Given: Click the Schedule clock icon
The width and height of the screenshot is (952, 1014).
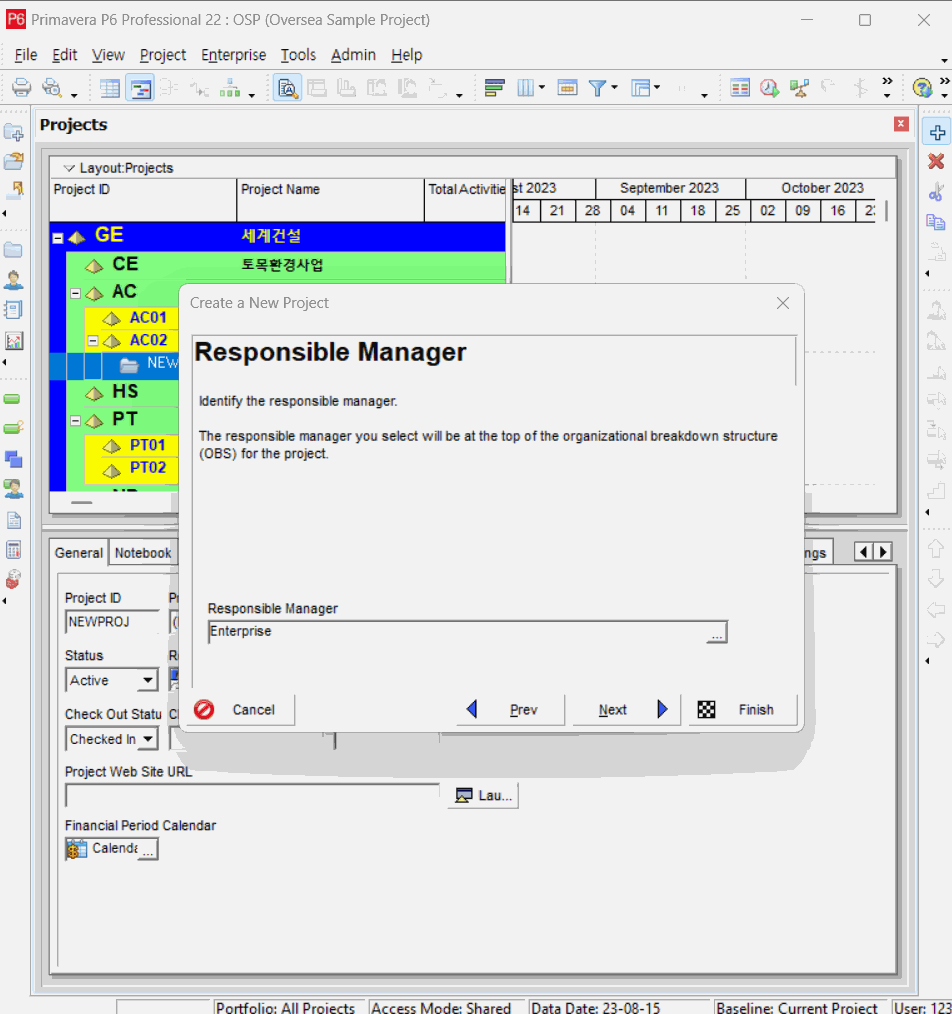Looking at the screenshot, I should click(x=770, y=87).
